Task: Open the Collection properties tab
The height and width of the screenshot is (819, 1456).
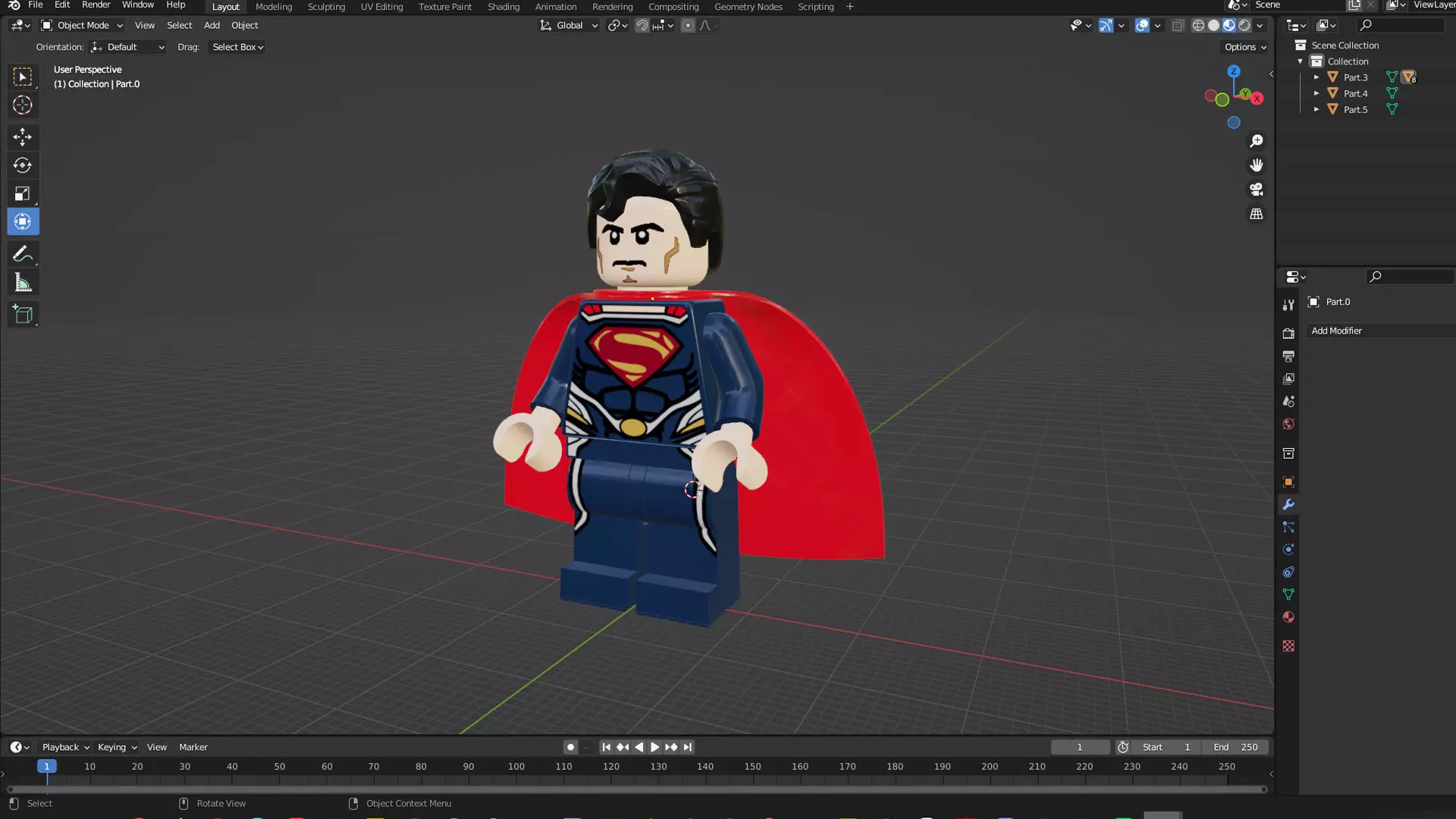Action: point(1288,453)
